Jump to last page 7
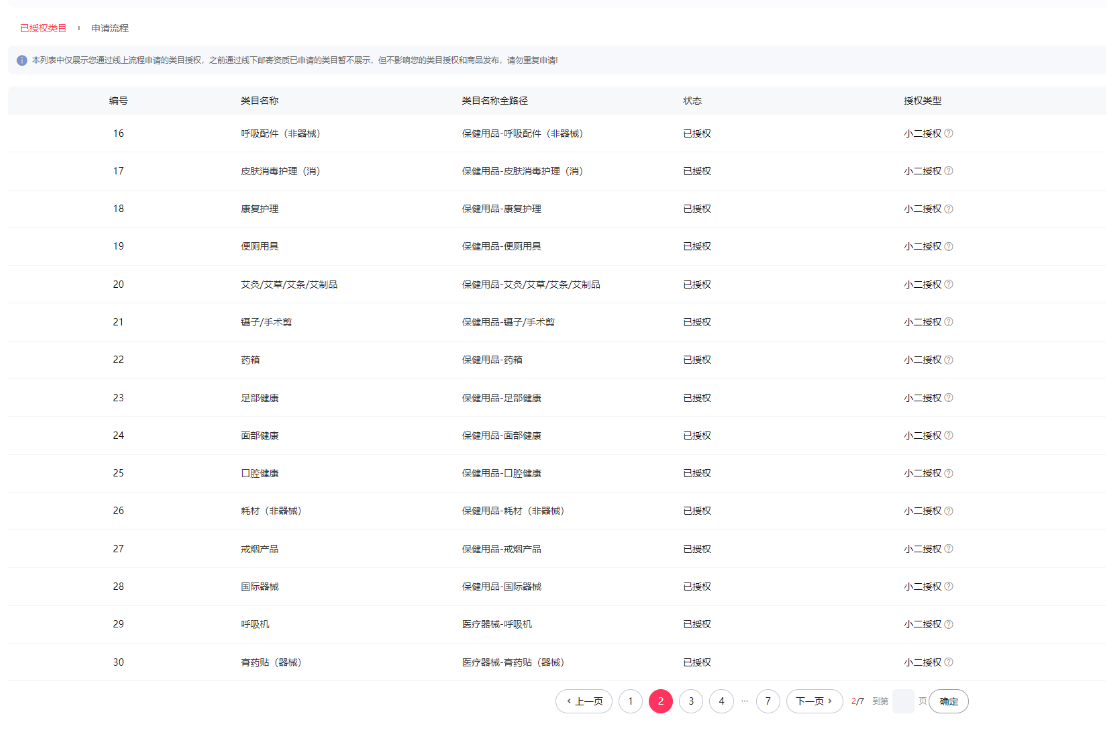This screenshot has width=1106, height=729. point(768,702)
